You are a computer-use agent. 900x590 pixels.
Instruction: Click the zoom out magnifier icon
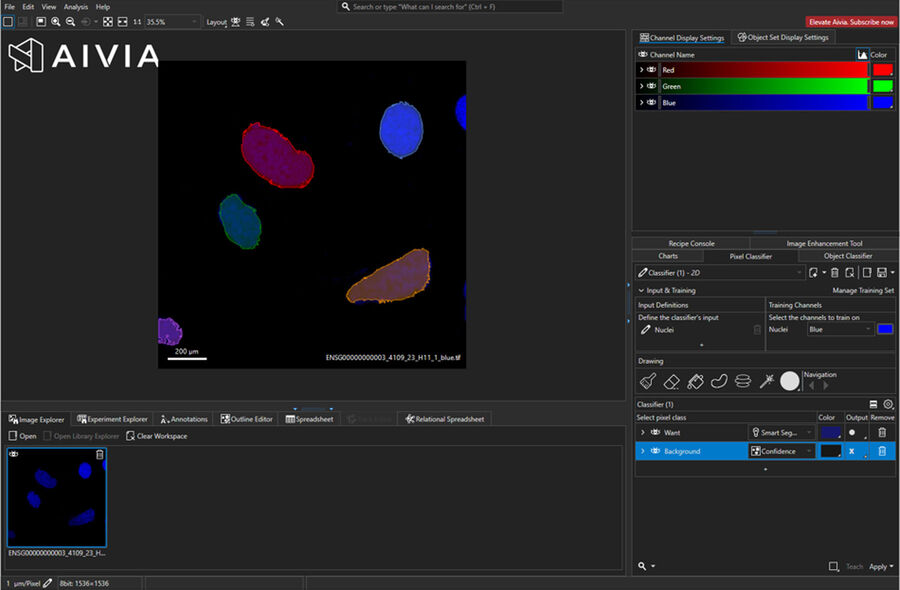[x=70, y=21]
